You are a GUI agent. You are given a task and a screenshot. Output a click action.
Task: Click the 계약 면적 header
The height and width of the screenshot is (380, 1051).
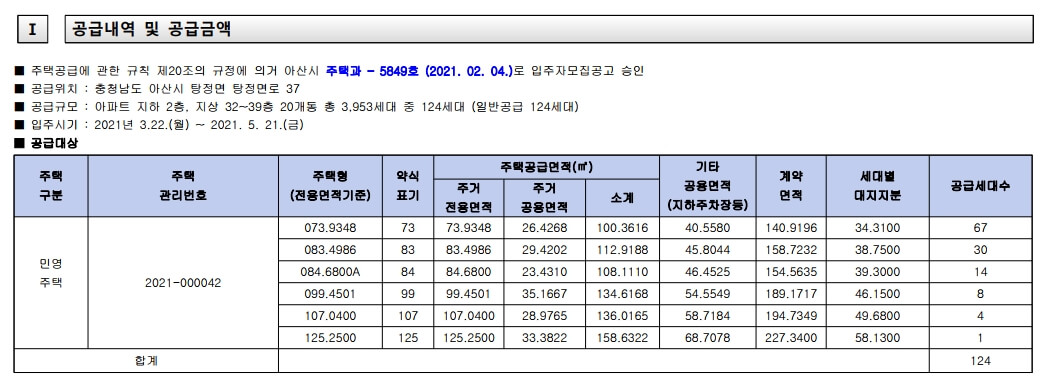point(791,186)
